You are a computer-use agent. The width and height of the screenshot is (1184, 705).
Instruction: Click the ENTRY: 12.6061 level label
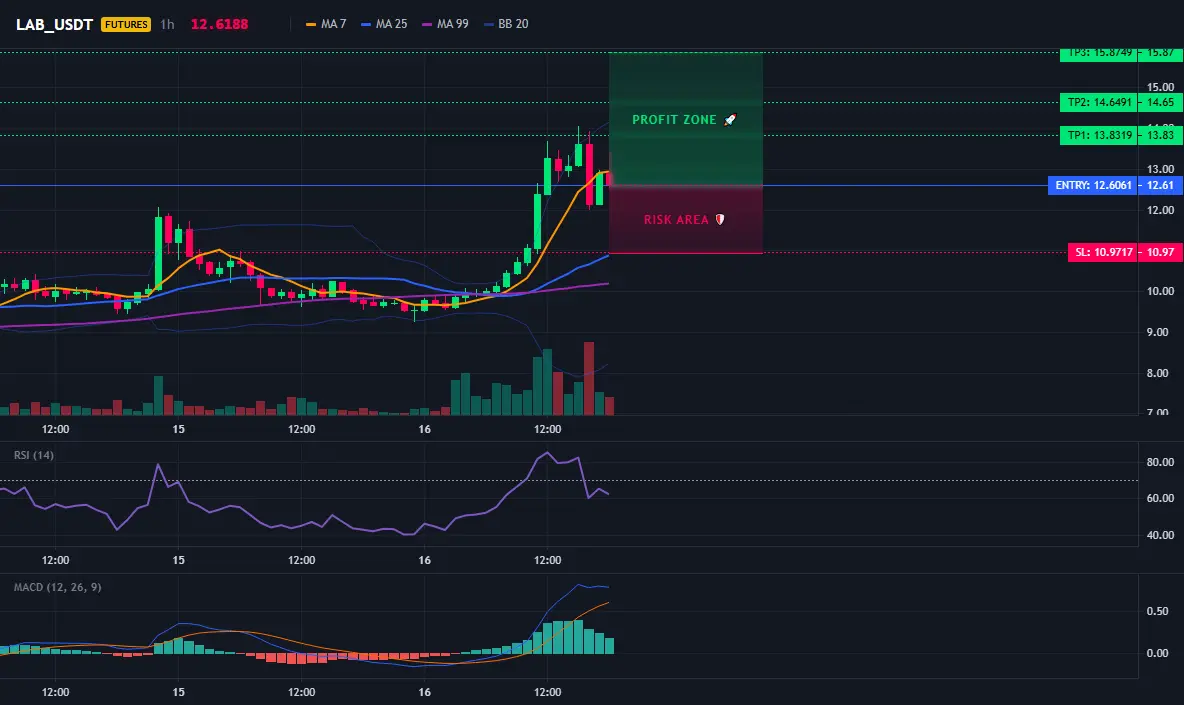pyautogui.click(x=1093, y=185)
